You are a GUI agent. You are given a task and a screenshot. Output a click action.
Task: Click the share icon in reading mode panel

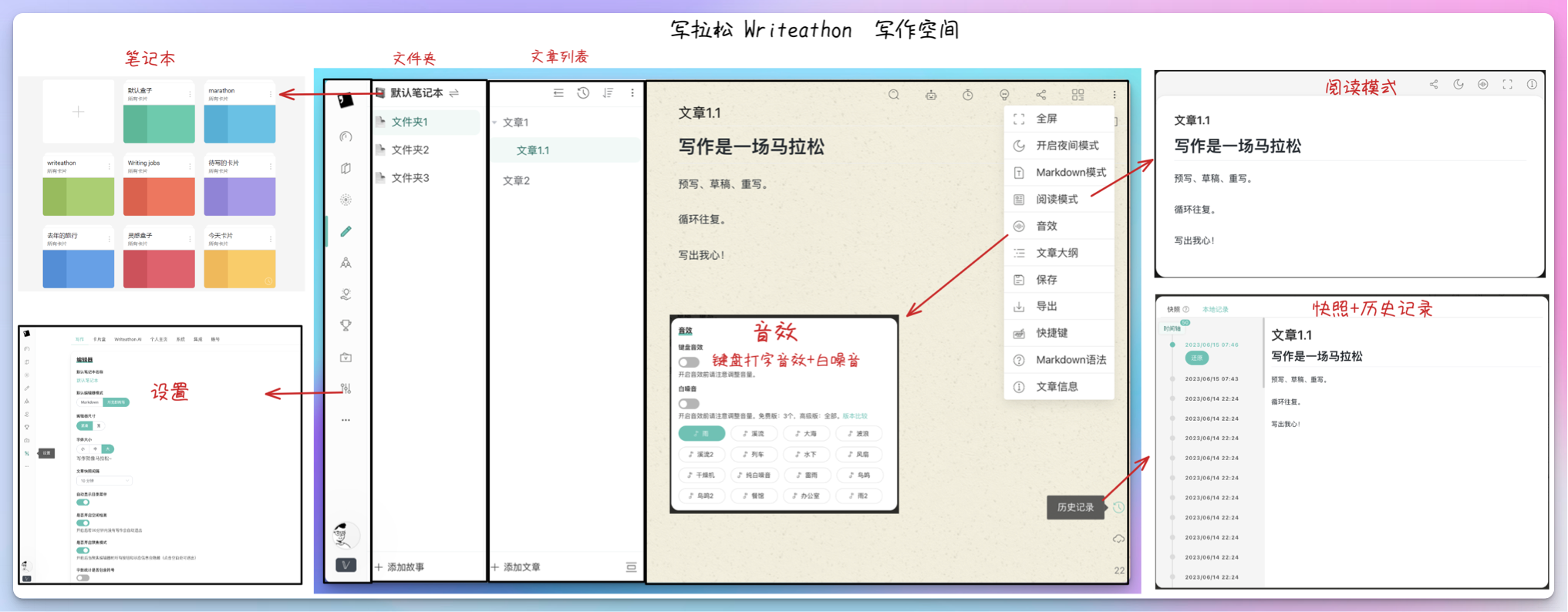pyautogui.click(x=1434, y=85)
